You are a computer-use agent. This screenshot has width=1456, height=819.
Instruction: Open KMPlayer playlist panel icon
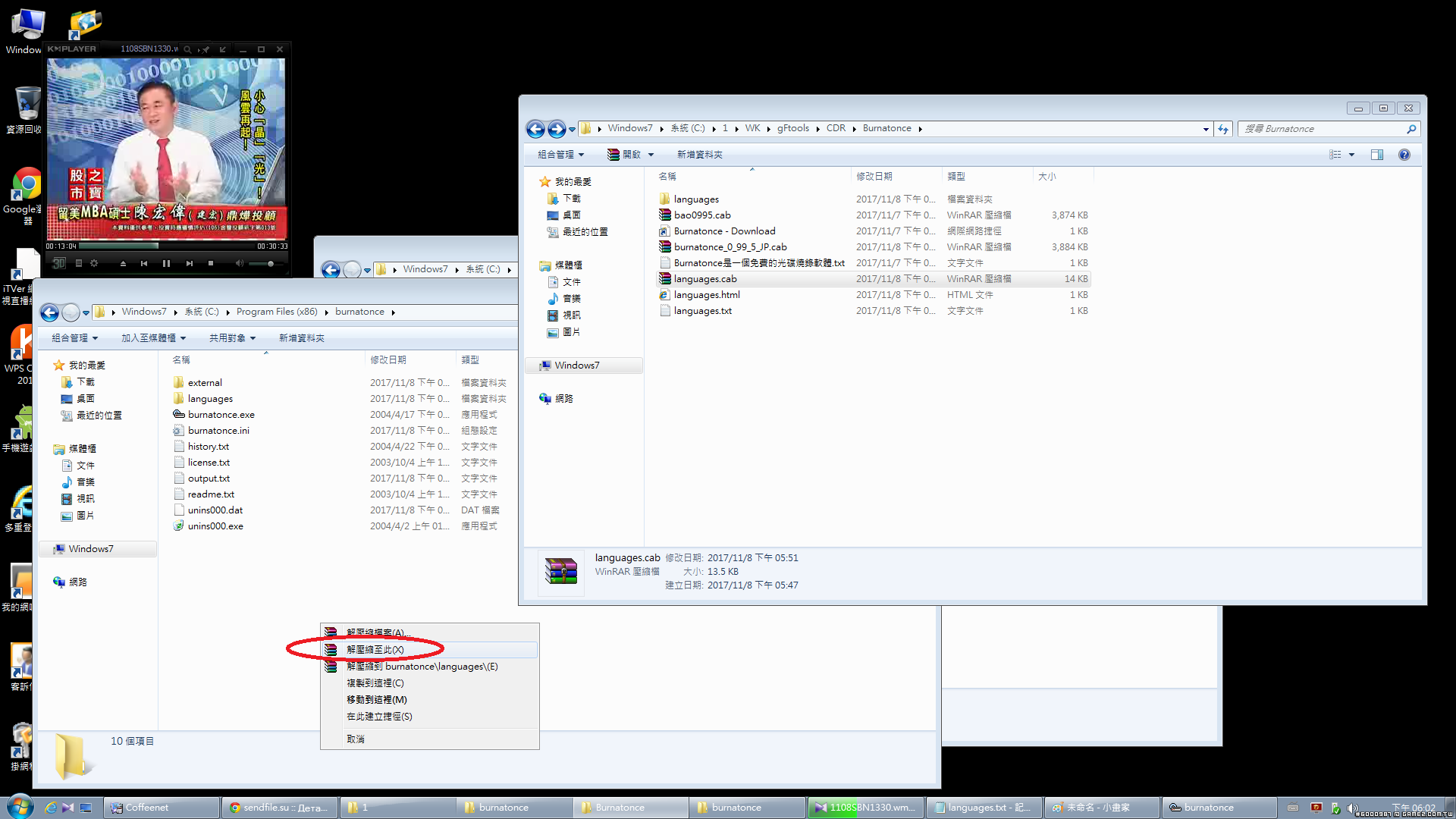click(79, 263)
